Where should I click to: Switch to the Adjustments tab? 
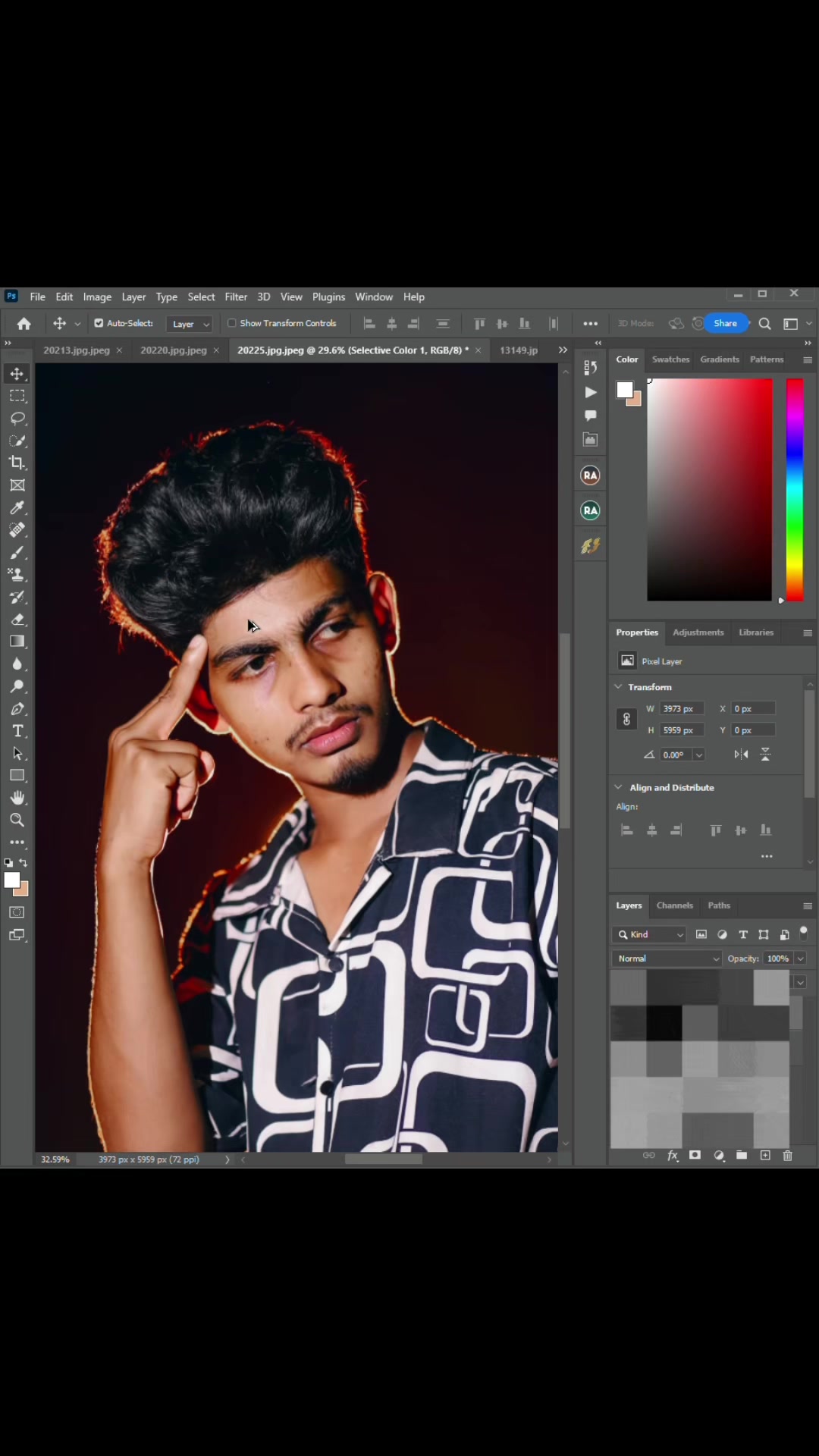click(698, 632)
